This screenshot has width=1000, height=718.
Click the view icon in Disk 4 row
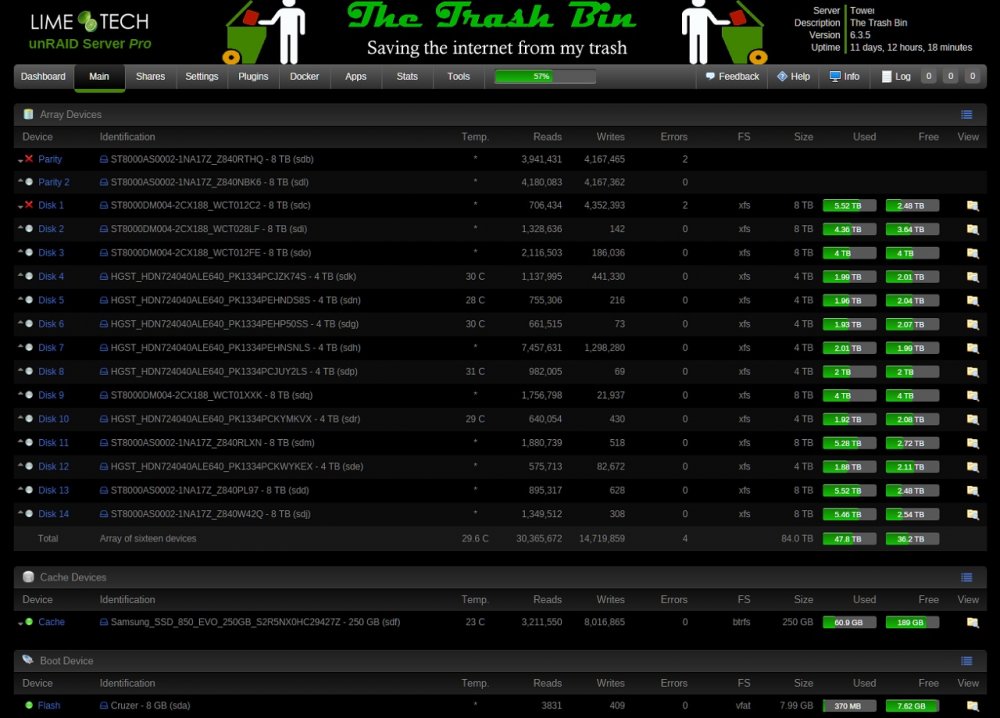(972, 277)
